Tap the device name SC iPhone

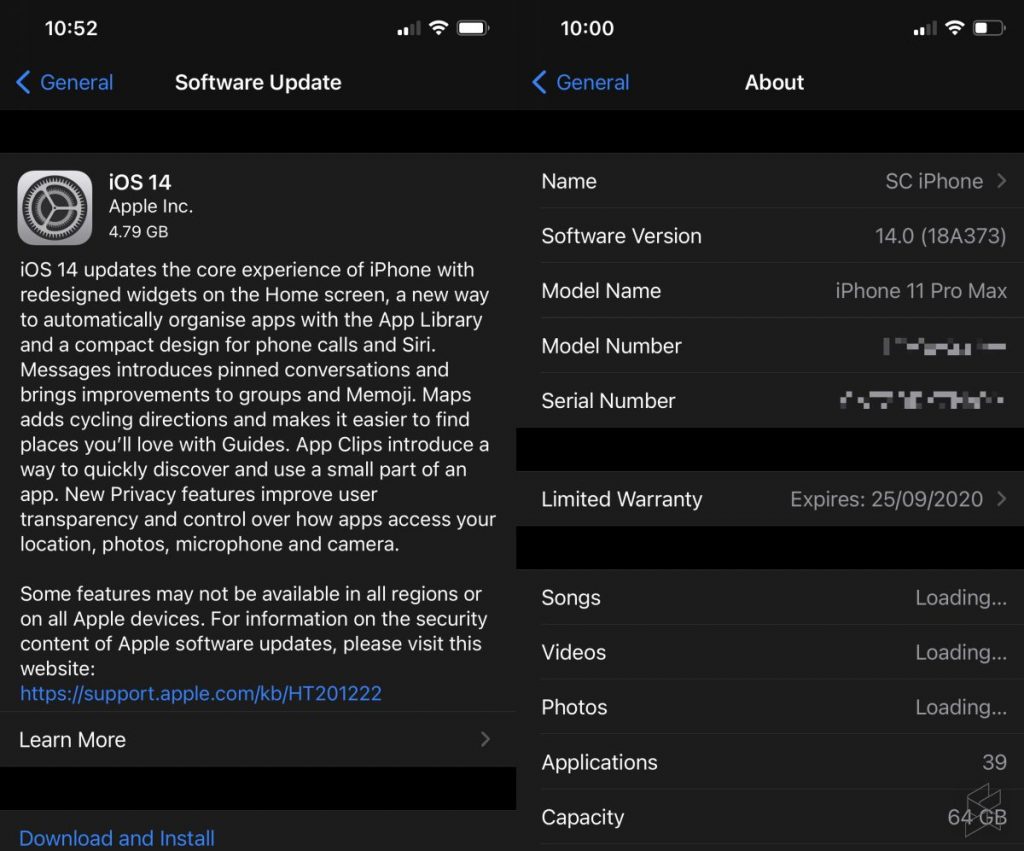pos(934,181)
